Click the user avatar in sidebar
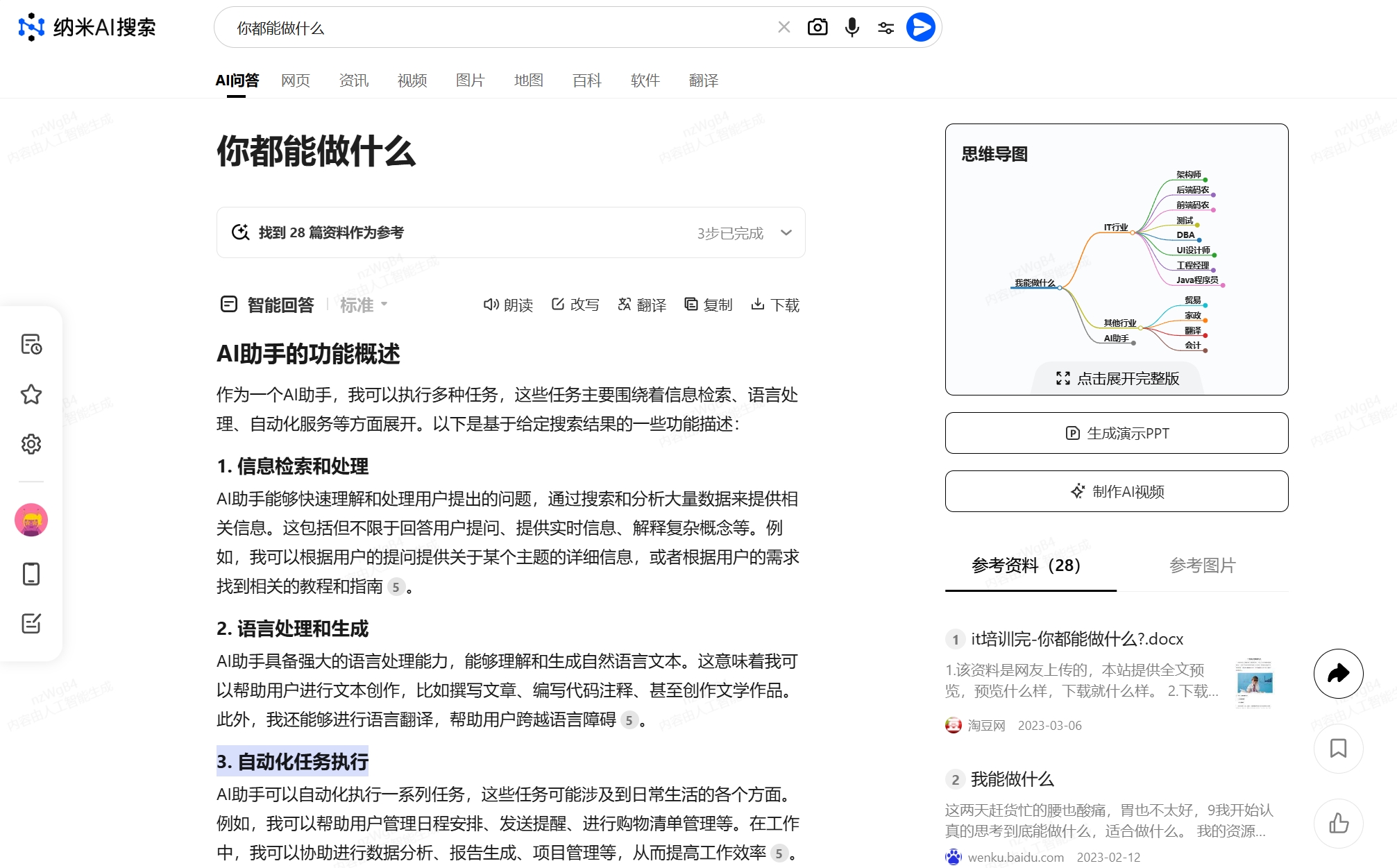 pos(31,520)
